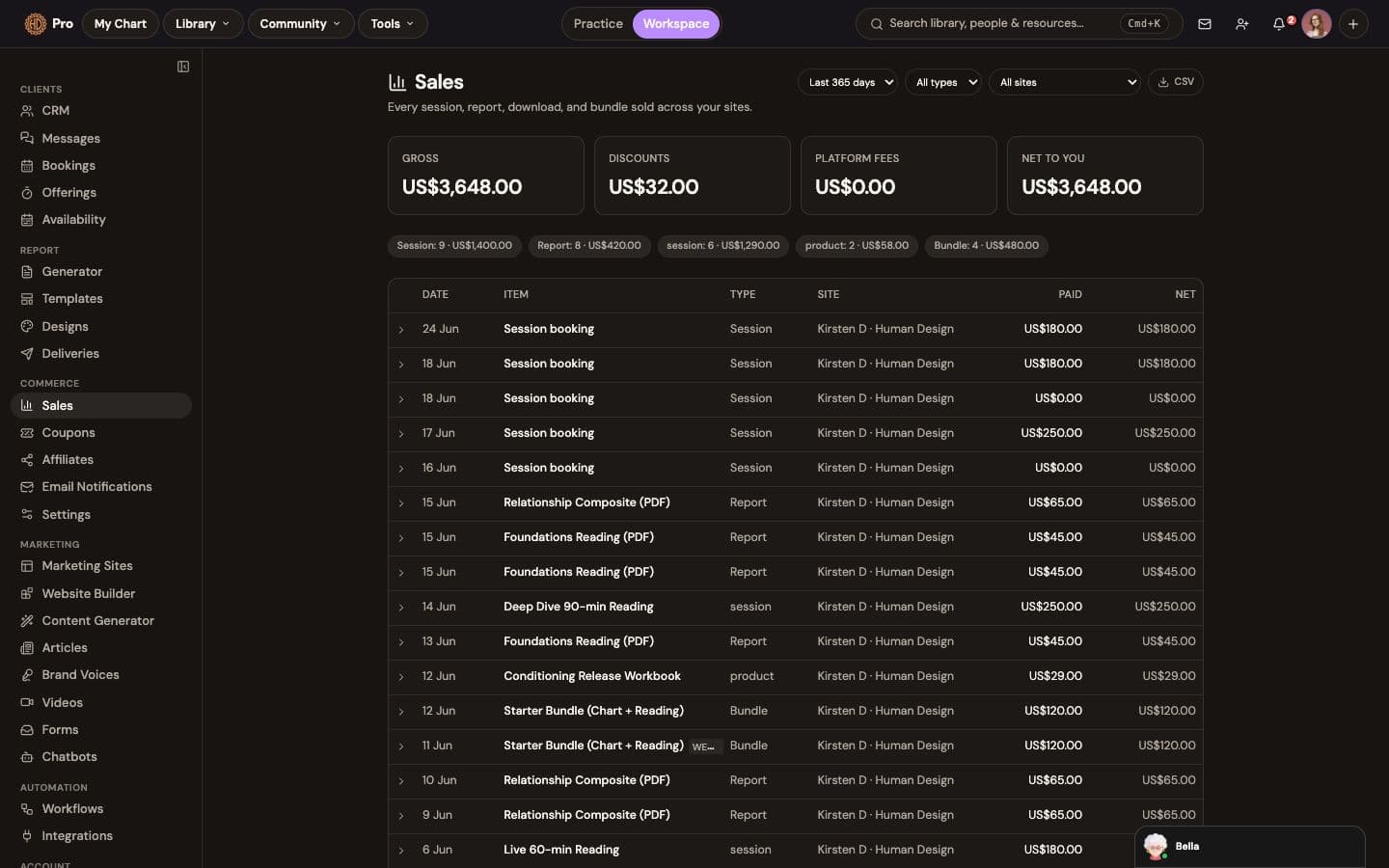Click the session: 6 summary chip
This screenshot has width=1389, height=868.
(x=723, y=246)
